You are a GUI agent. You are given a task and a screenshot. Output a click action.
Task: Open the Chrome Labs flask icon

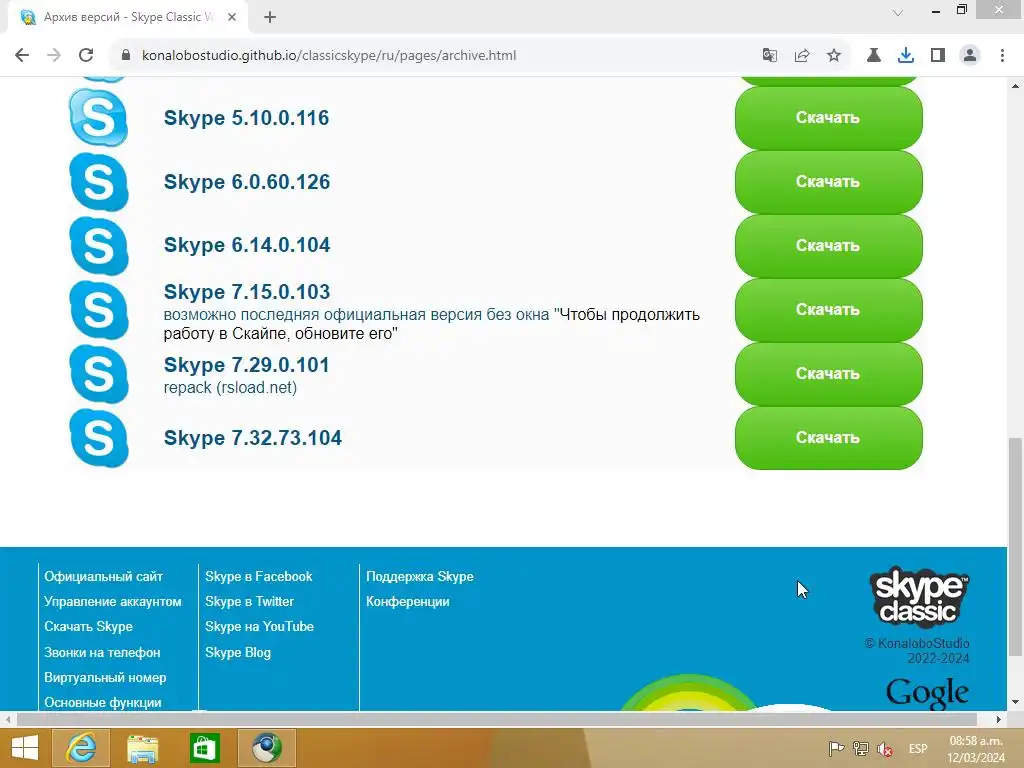pyautogui.click(x=874, y=56)
